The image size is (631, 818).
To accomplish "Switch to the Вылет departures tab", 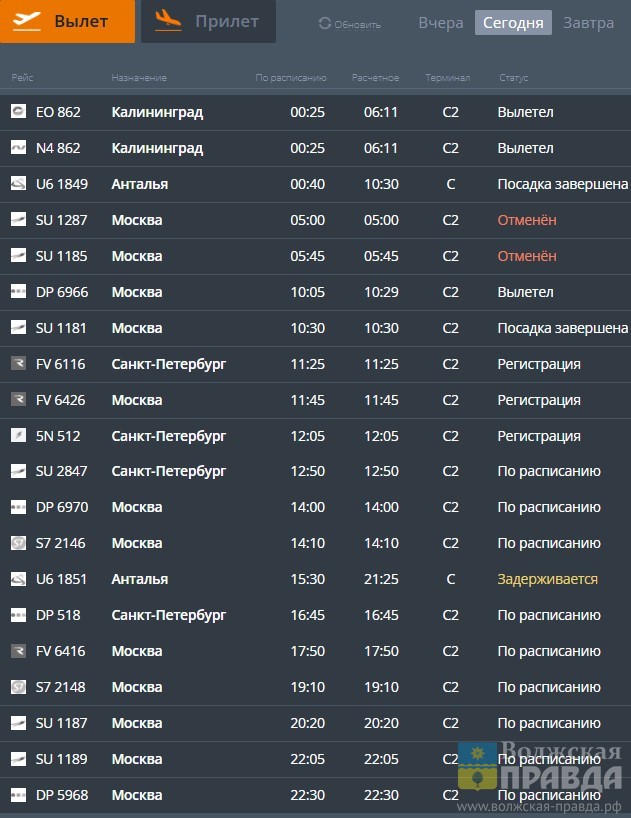I will tap(67, 21).
